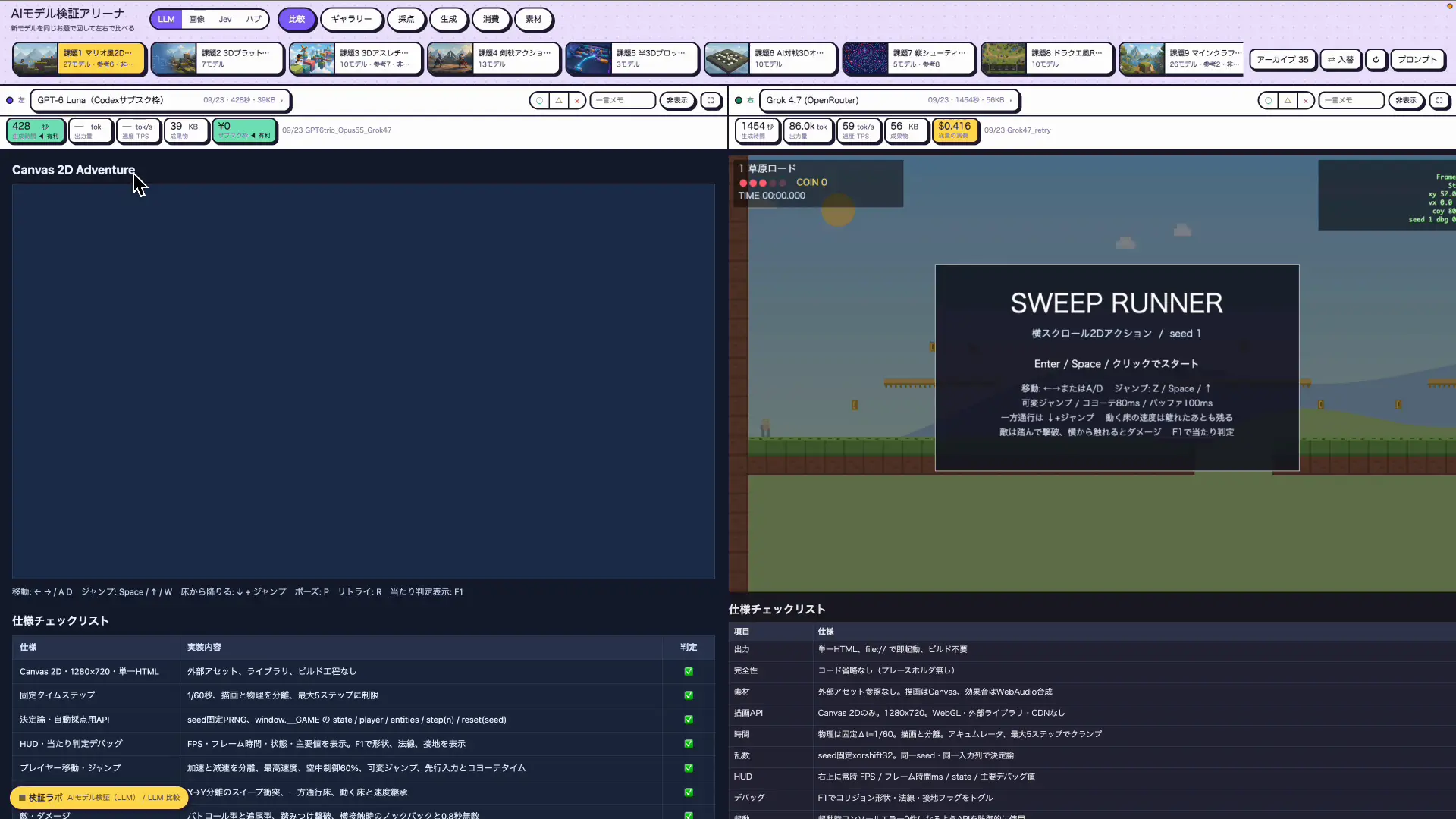Rate left model with the red X icon
The image size is (1456, 819).
pos(576,100)
